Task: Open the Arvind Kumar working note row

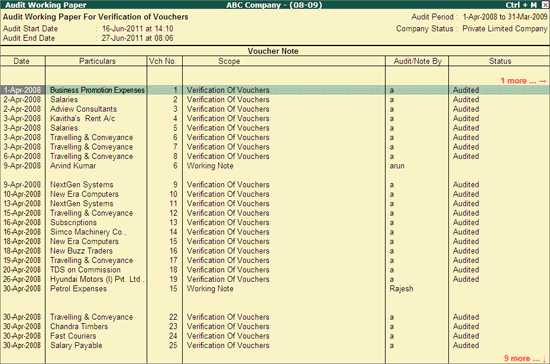Action: tap(275, 166)
